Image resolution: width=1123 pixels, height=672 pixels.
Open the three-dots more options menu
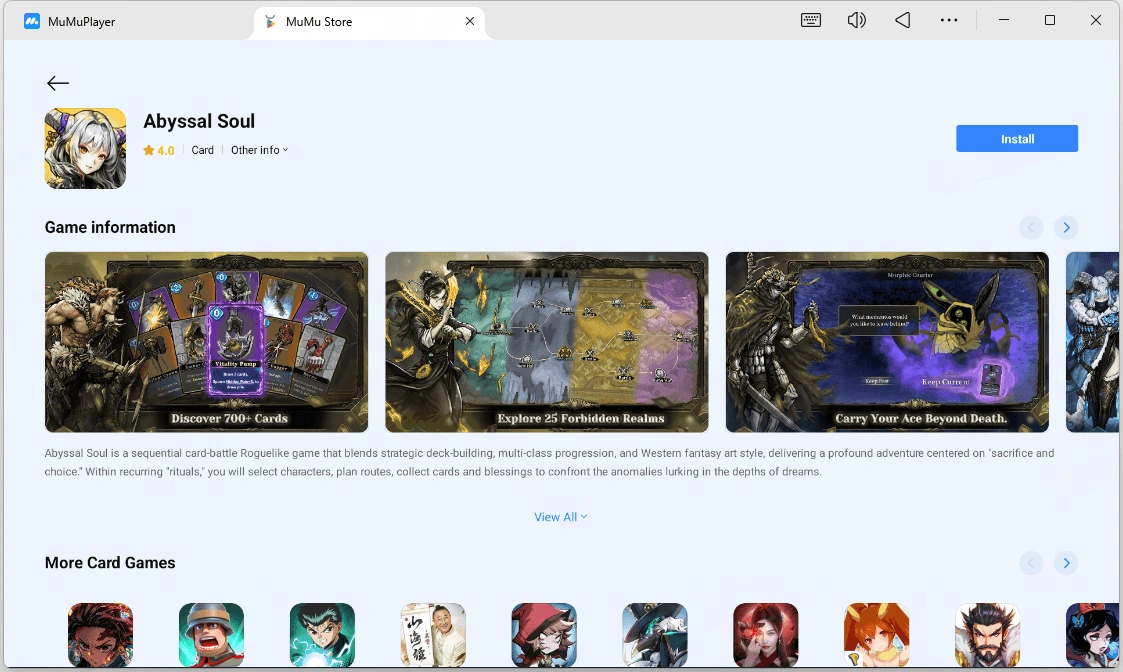tap(949, 20)
